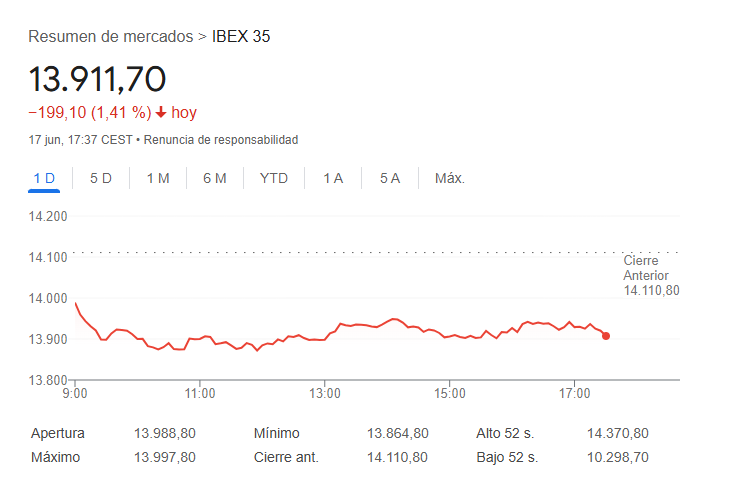
Task: Click the Renuncia de responsabilidad link
Action: [220, 140]
